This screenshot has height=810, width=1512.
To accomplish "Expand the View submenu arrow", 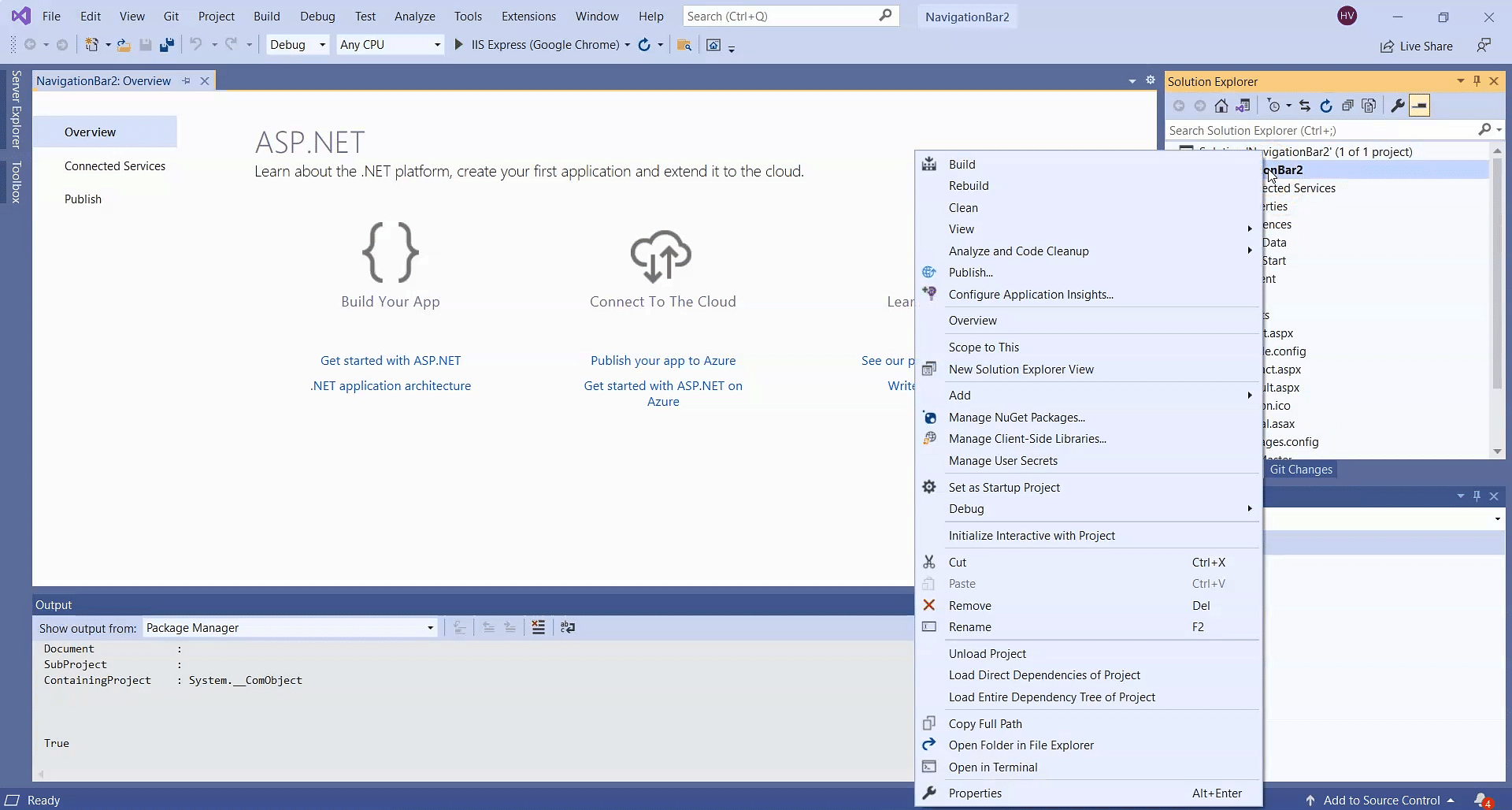I will coord(1250,229).
